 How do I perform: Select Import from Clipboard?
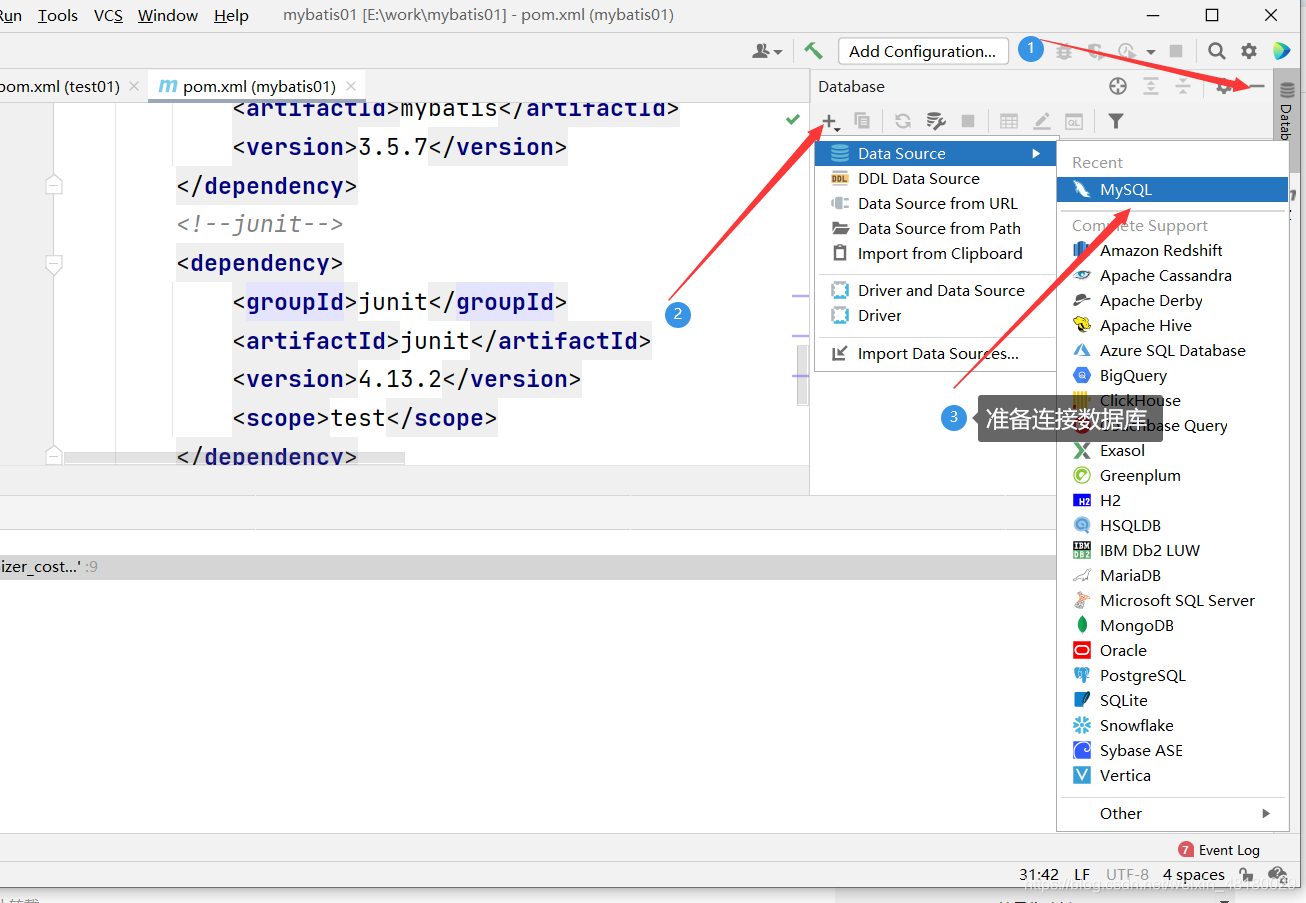936,253
